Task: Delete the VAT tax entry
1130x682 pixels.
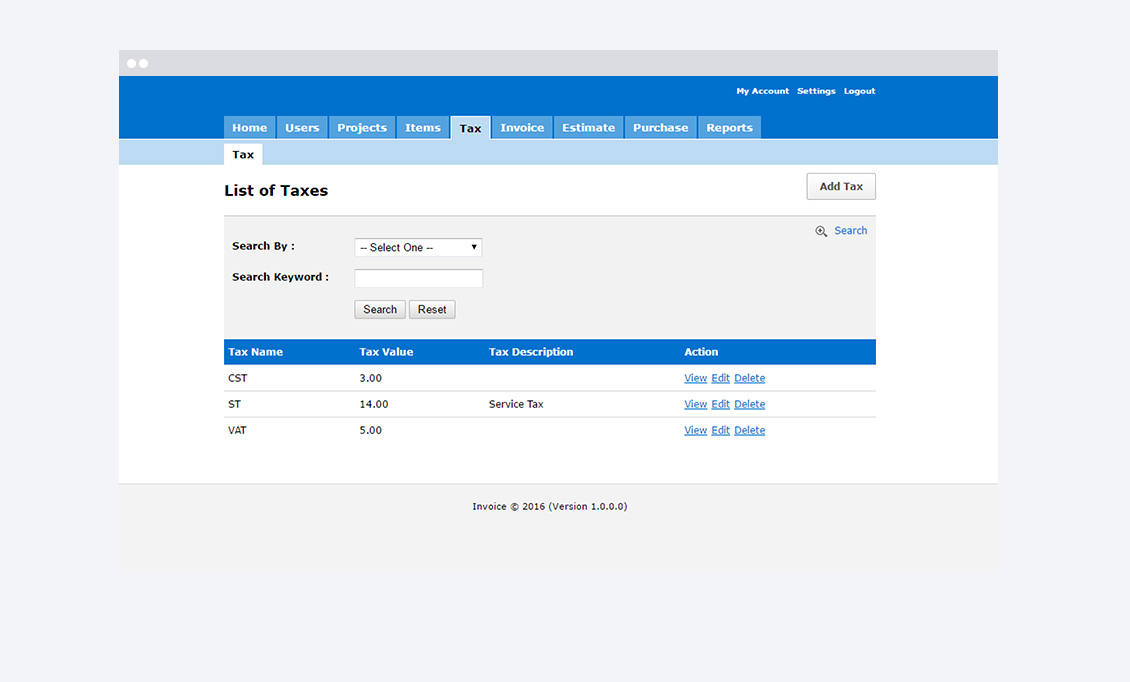Action: 749,430
